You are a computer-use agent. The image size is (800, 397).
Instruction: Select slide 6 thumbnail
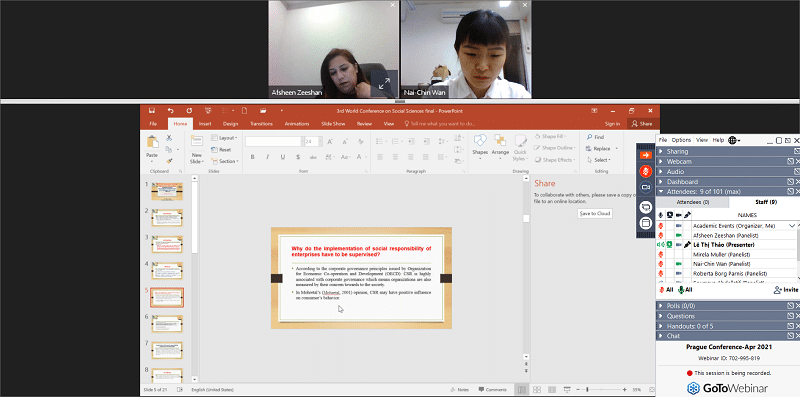click(x=167, y=324)
